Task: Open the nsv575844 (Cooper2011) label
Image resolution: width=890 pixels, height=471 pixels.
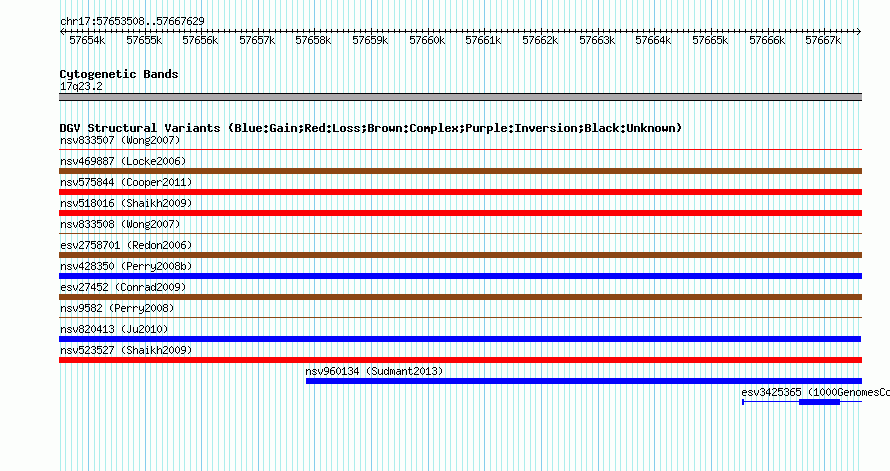Action: [126, 182]
